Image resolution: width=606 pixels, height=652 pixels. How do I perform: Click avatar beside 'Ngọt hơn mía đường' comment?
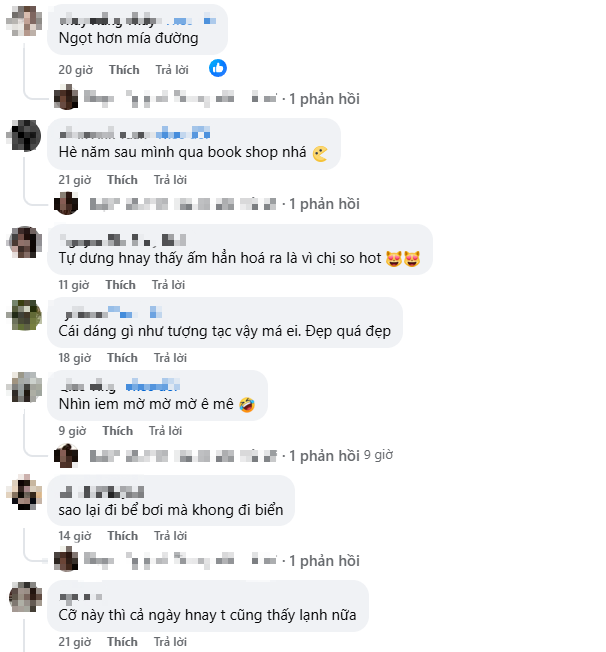(24, 21)
